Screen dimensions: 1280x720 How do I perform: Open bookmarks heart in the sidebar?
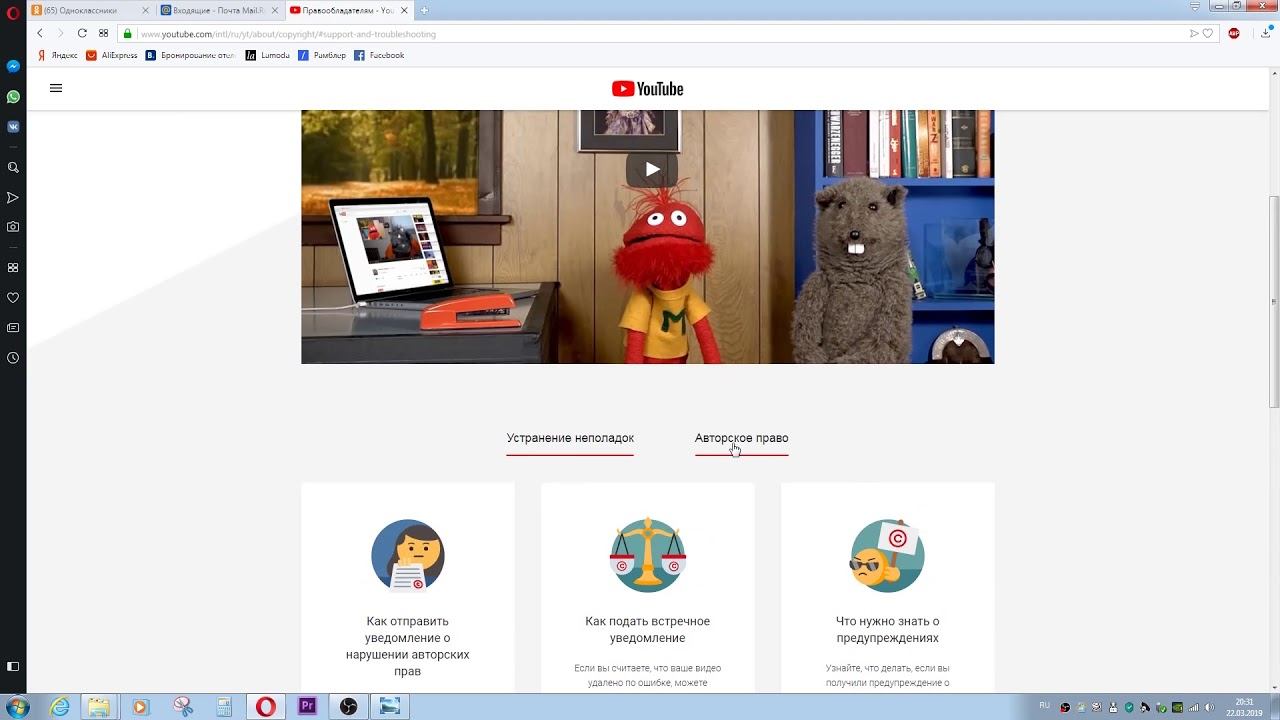(x=13, y=297)
